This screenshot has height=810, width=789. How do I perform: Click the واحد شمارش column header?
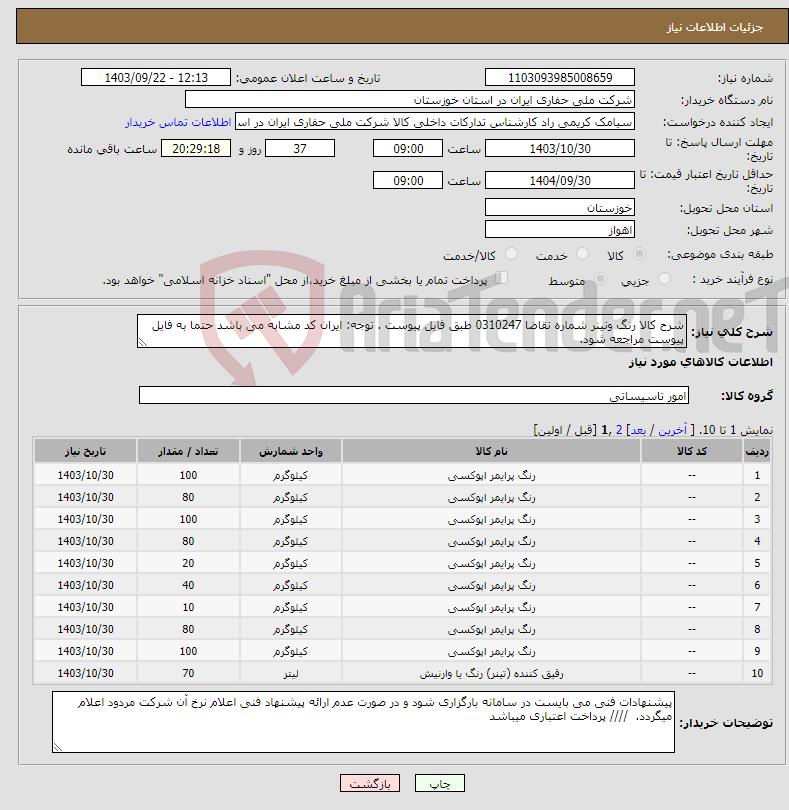(x=290, y=451)
